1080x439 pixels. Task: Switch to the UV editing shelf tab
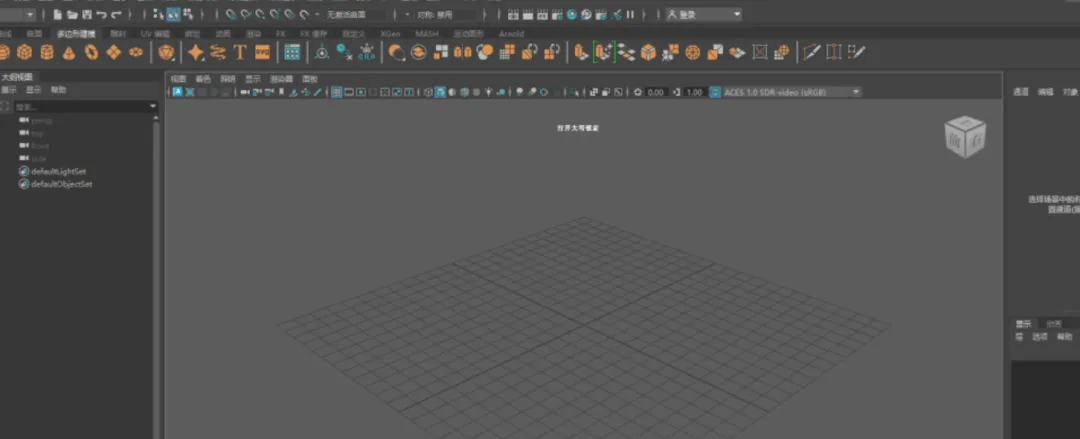pos(155,33)
